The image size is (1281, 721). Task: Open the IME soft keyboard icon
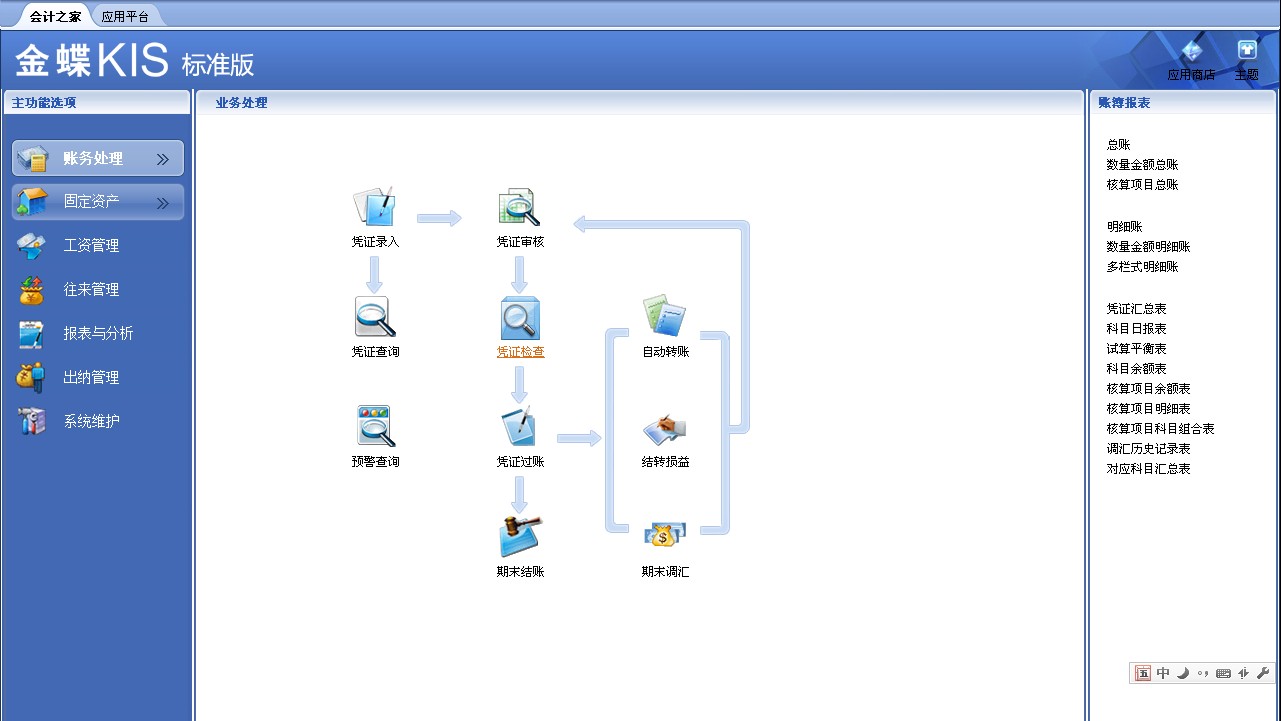pos(1223,674)
